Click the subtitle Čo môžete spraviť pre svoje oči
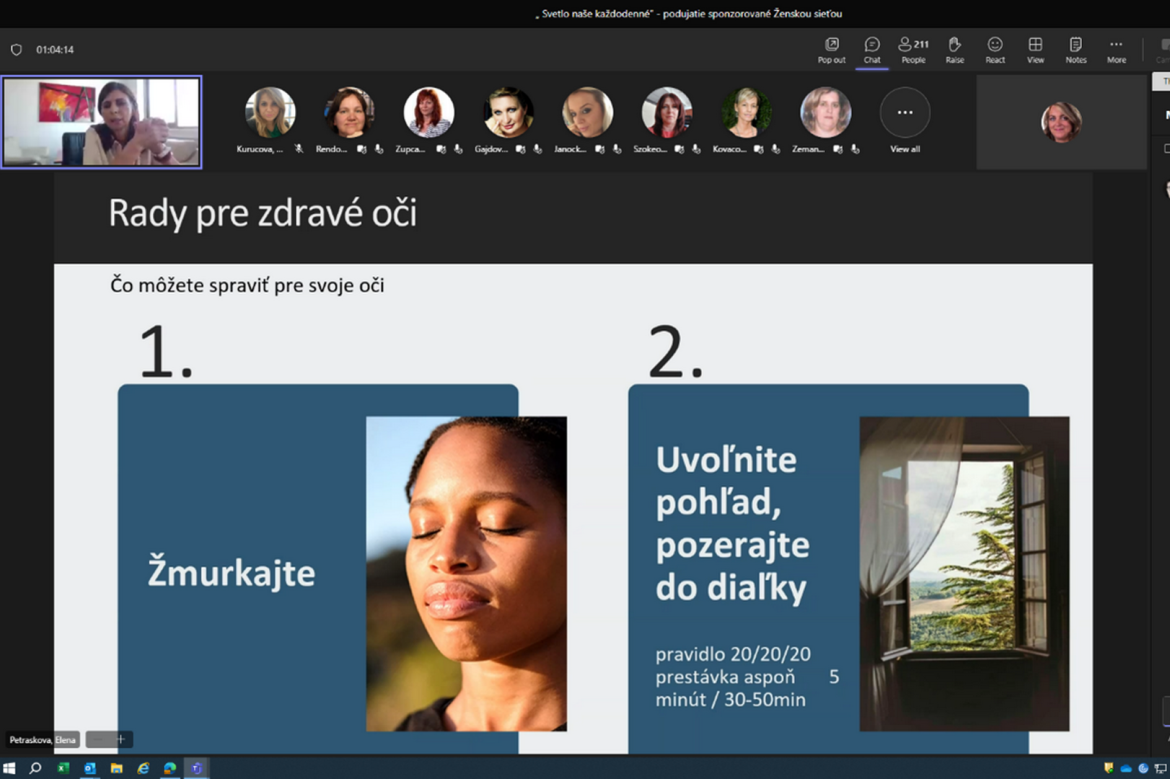 pyautogui.click(x=247, y=285)
